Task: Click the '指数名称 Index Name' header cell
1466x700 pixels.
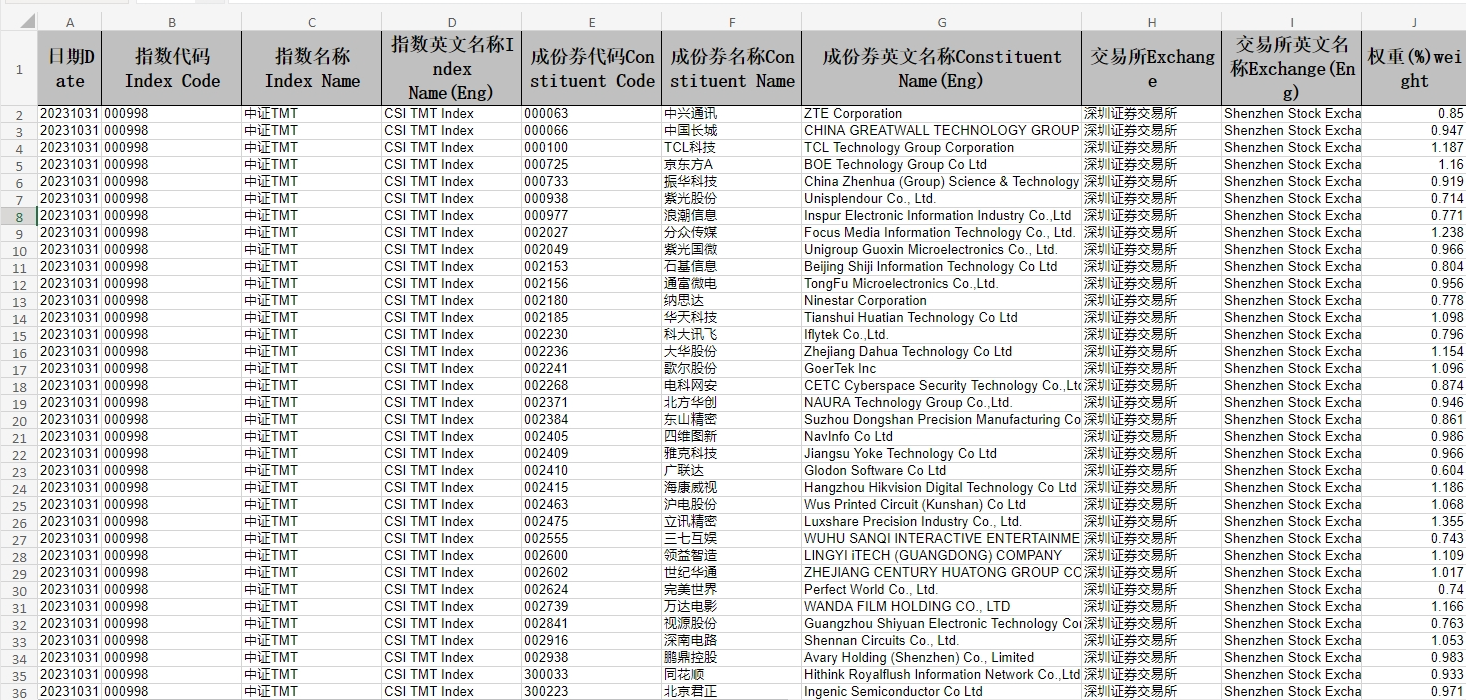Action: coord(312,68)
